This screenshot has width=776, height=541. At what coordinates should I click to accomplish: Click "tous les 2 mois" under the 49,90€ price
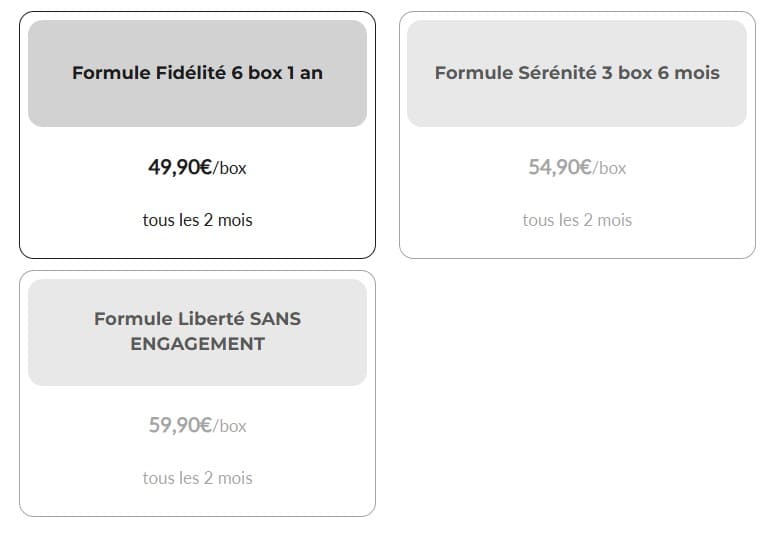point(197,220)
